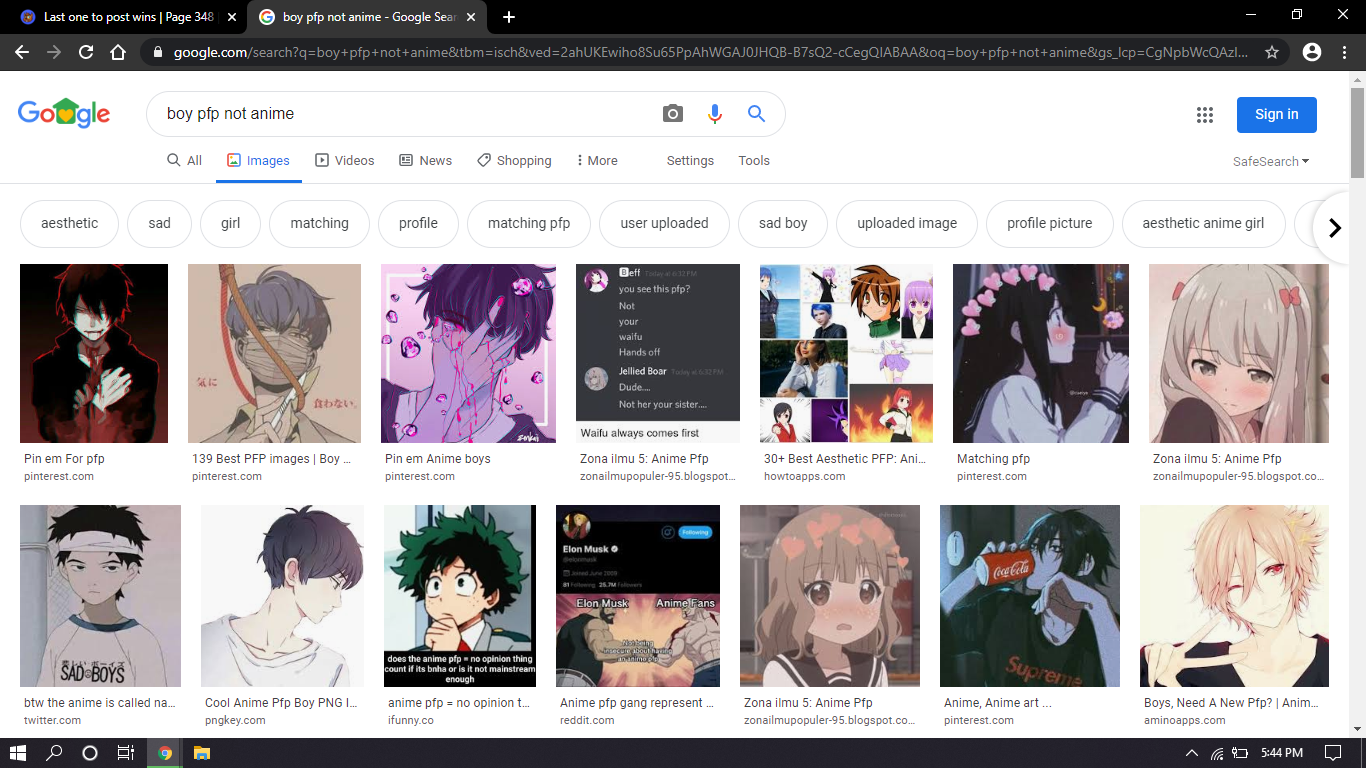Screen dimensions: 1366x768
Task: Filter by 'aesthetic anime girl' chip
Action: [1203, 224]
